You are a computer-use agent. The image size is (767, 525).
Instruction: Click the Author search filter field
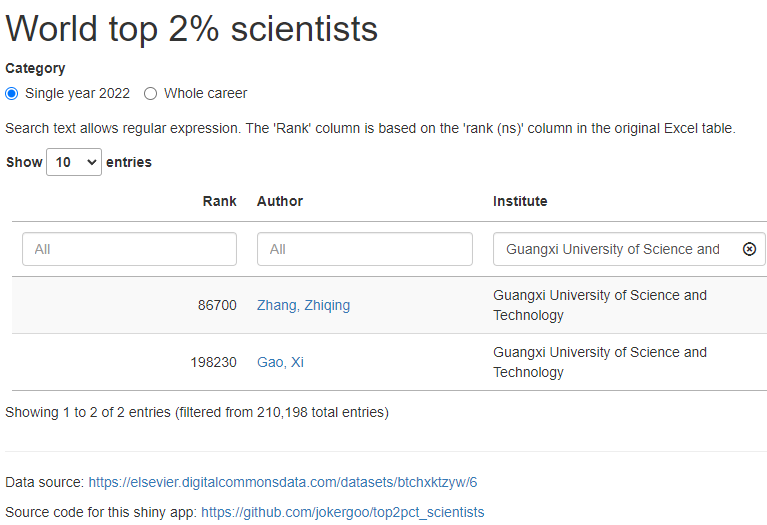pos(364,249)
